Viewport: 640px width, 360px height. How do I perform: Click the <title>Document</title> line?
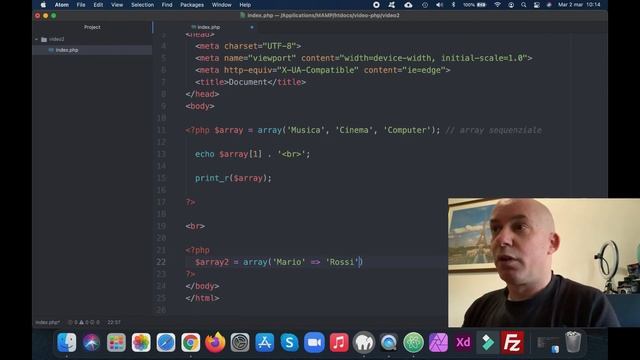pos(250,82)
